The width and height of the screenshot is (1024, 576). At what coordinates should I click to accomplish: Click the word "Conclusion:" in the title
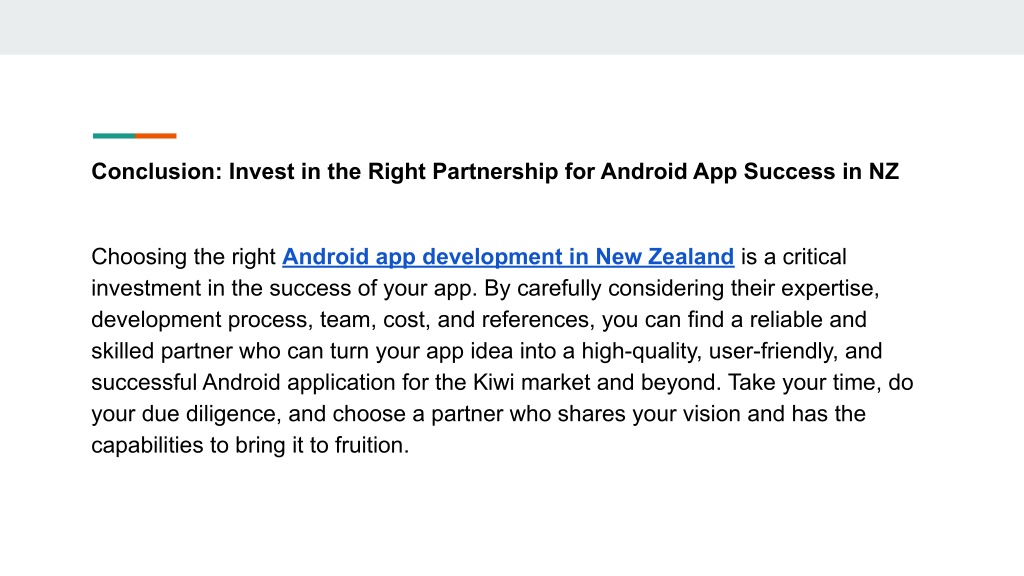click(x=157, y=171)
